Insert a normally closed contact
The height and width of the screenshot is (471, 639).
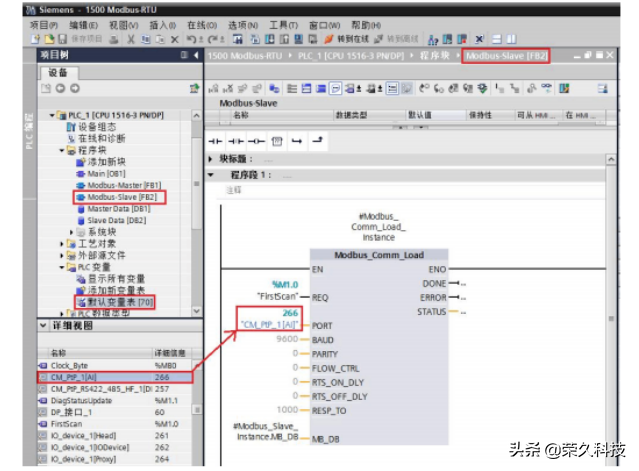(x=236, y=141)
